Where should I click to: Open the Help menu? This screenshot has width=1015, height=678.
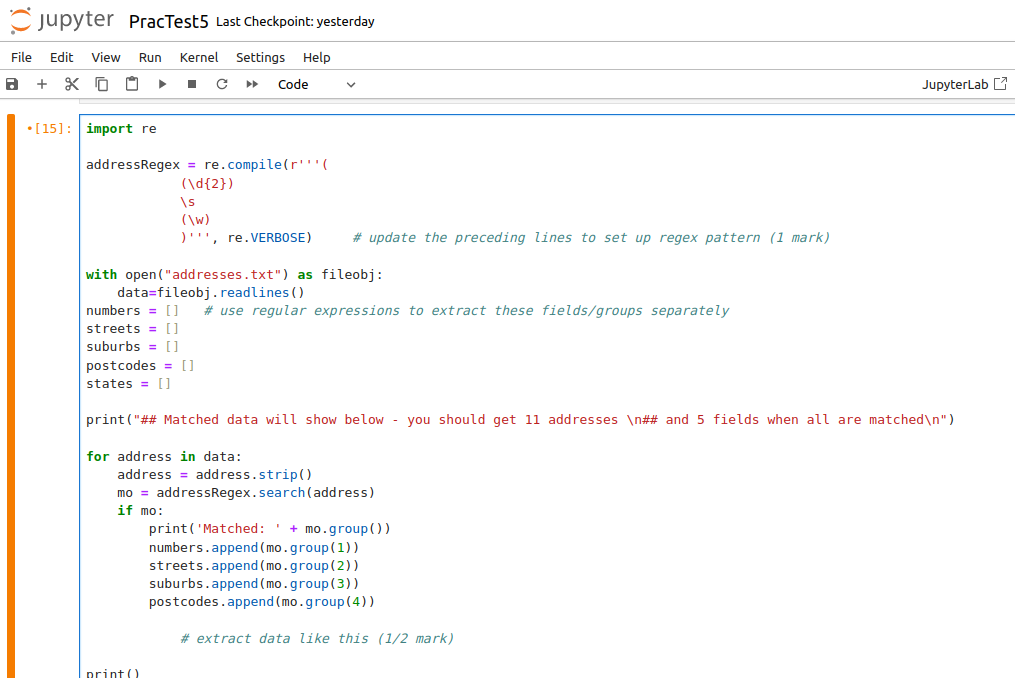pyautogui.click(x=317, y=57)
